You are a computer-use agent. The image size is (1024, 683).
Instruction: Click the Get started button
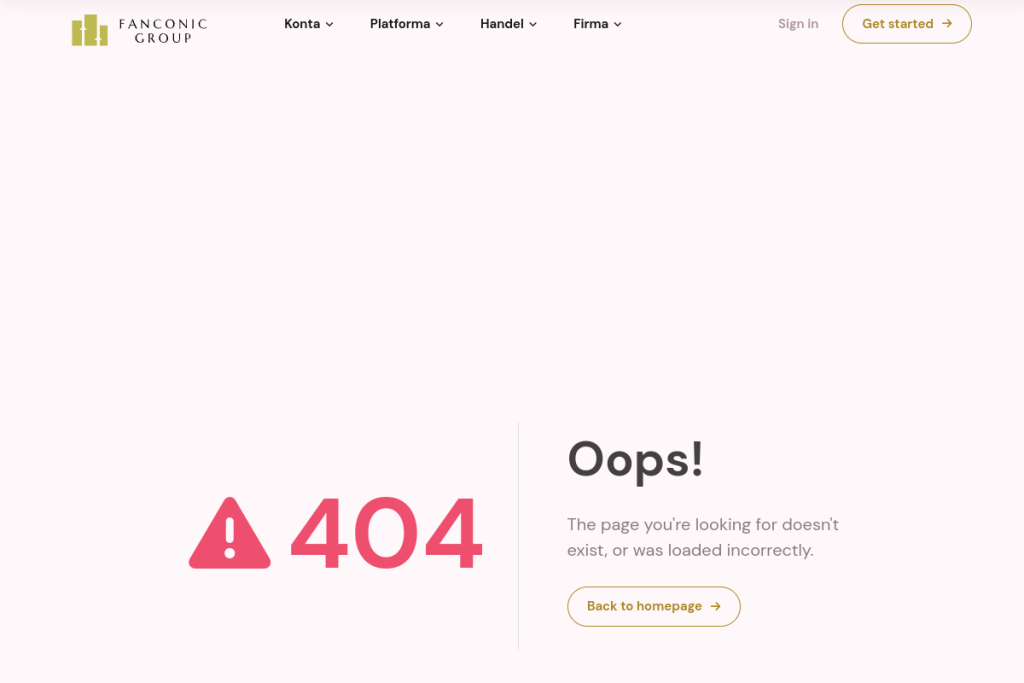pyautogui.click(x=906, y=24)
